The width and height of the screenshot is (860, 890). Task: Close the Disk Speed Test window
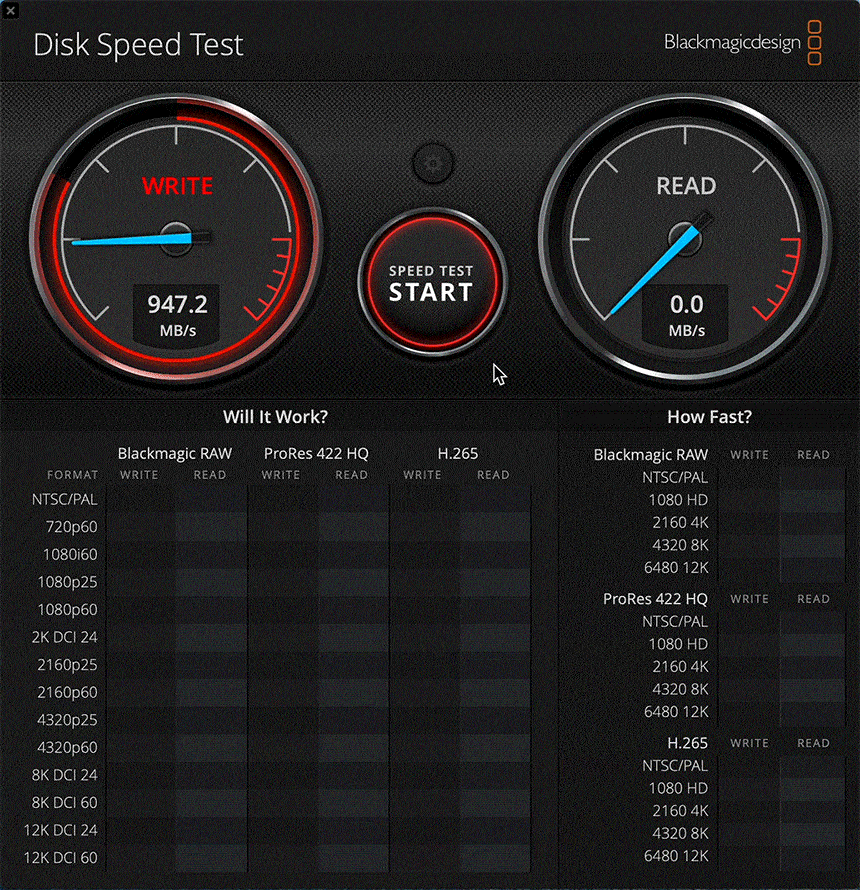10,10
